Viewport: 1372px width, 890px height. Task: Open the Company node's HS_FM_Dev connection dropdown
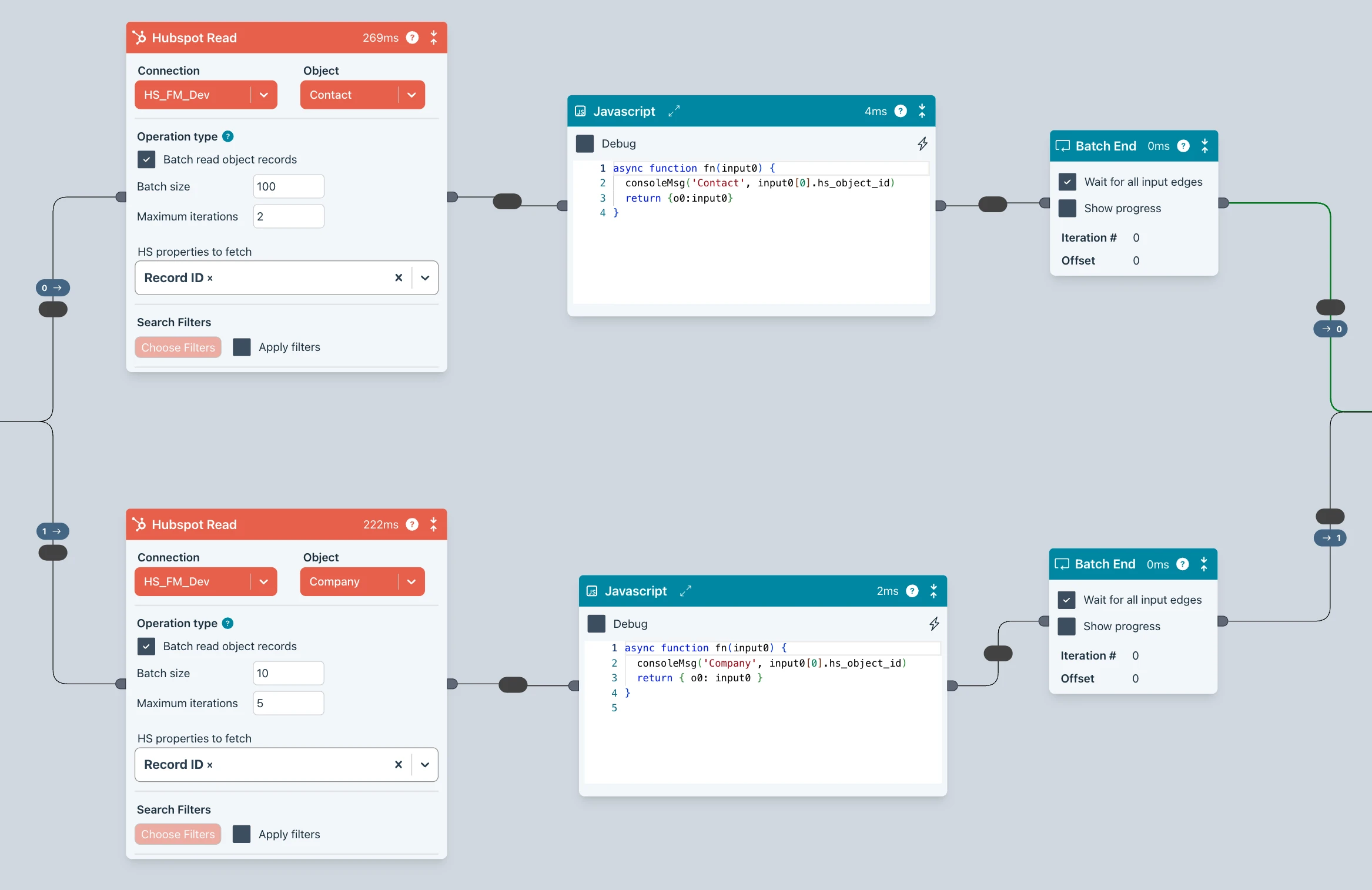[x=264, y=582]
